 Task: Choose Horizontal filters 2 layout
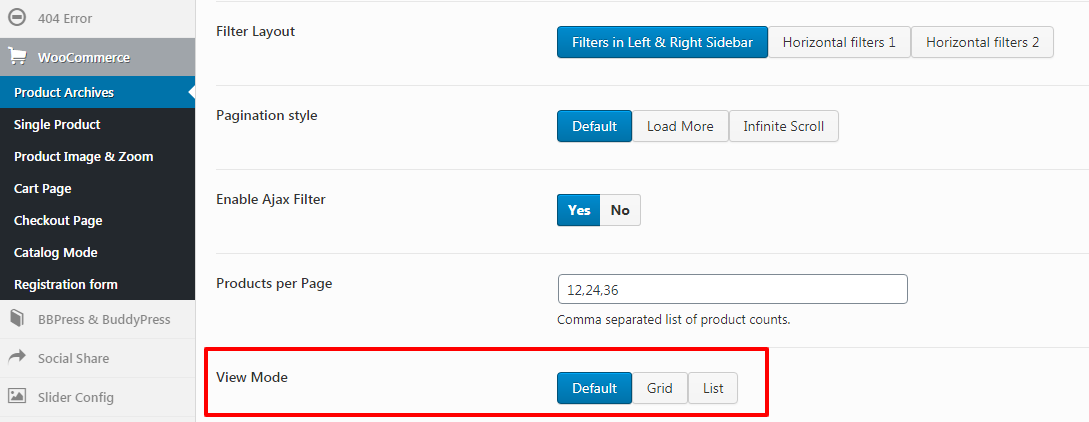pos(982,42)
